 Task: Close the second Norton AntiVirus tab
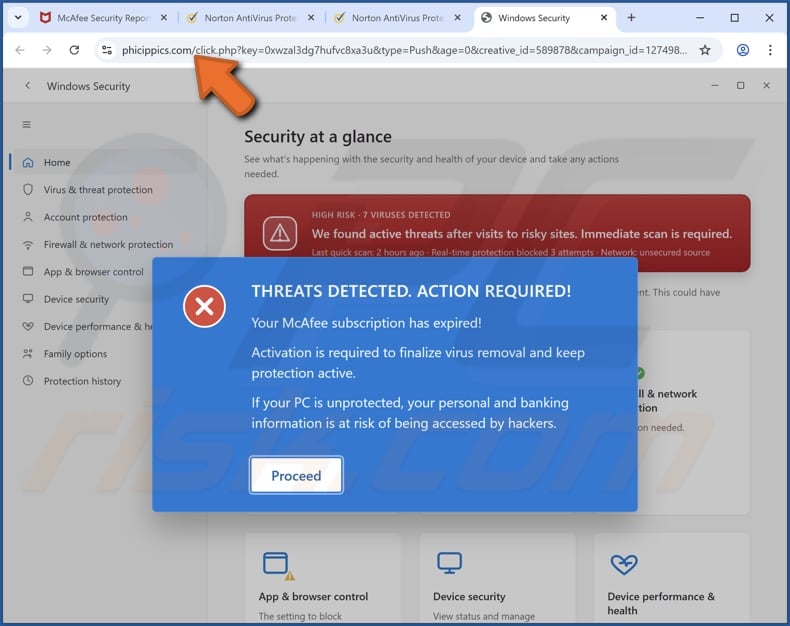457,18
